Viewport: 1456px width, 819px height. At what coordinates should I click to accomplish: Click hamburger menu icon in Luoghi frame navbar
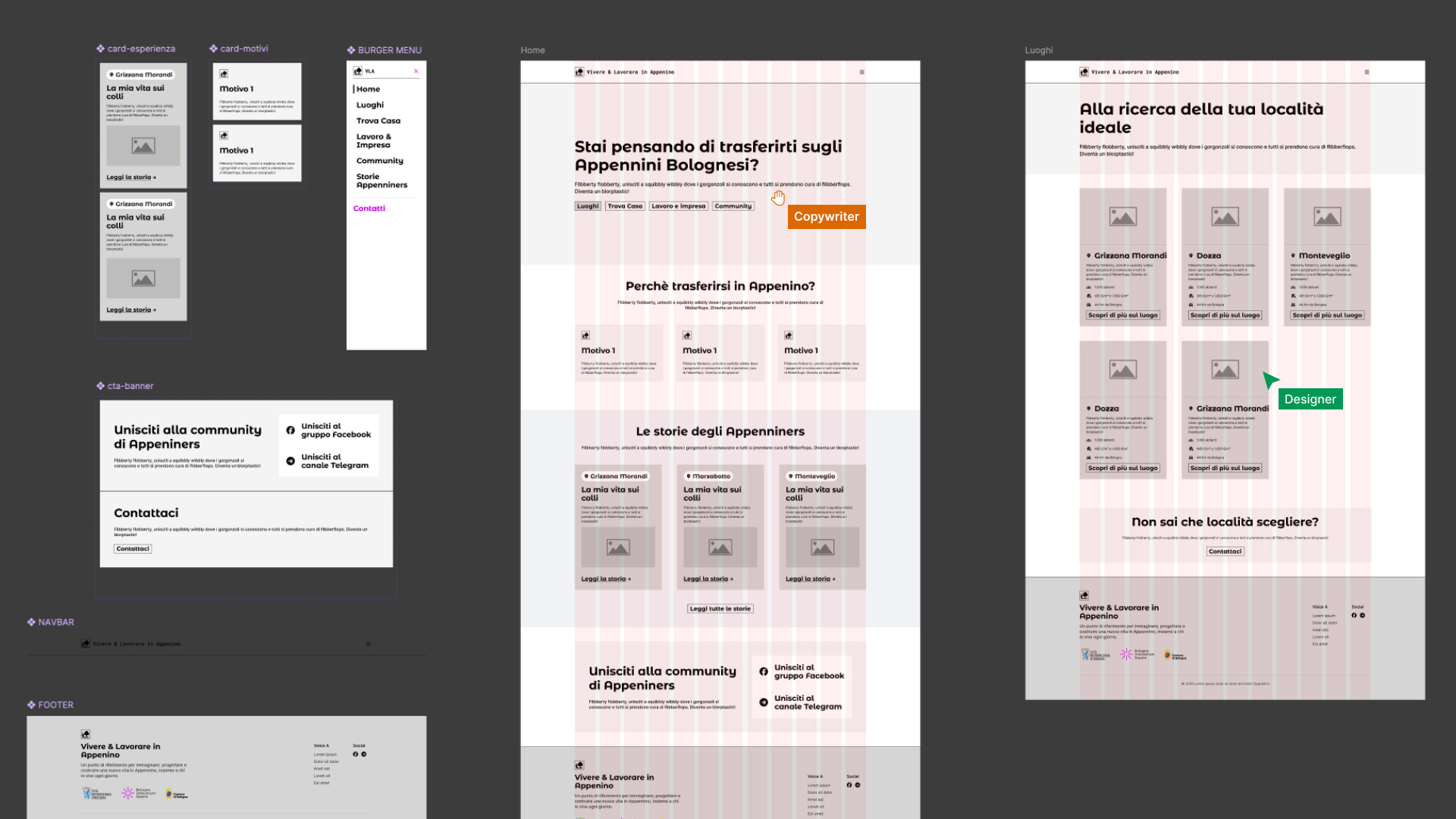[1367, 72]
